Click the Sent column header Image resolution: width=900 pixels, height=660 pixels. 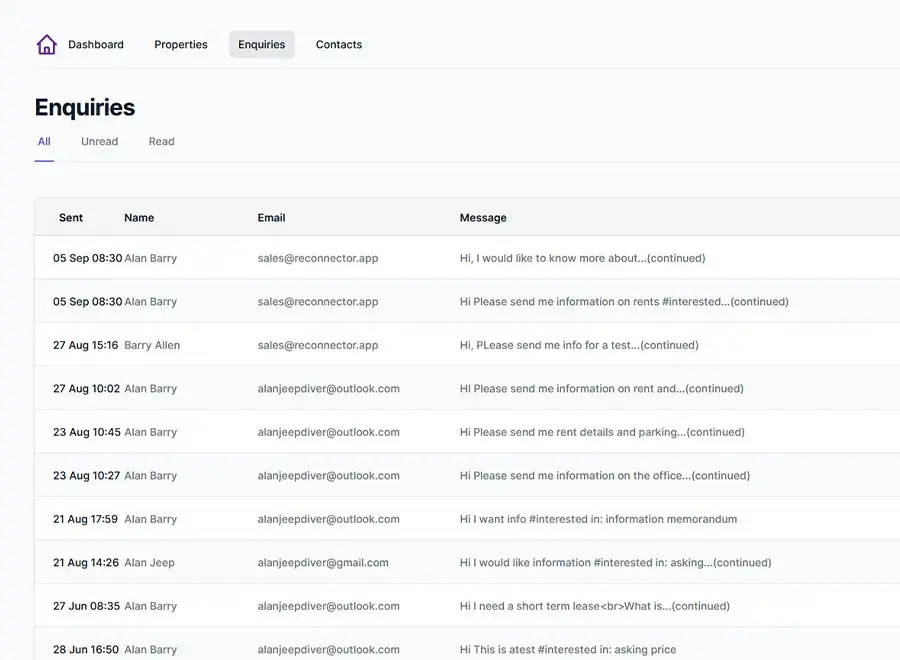coord(71,218)
